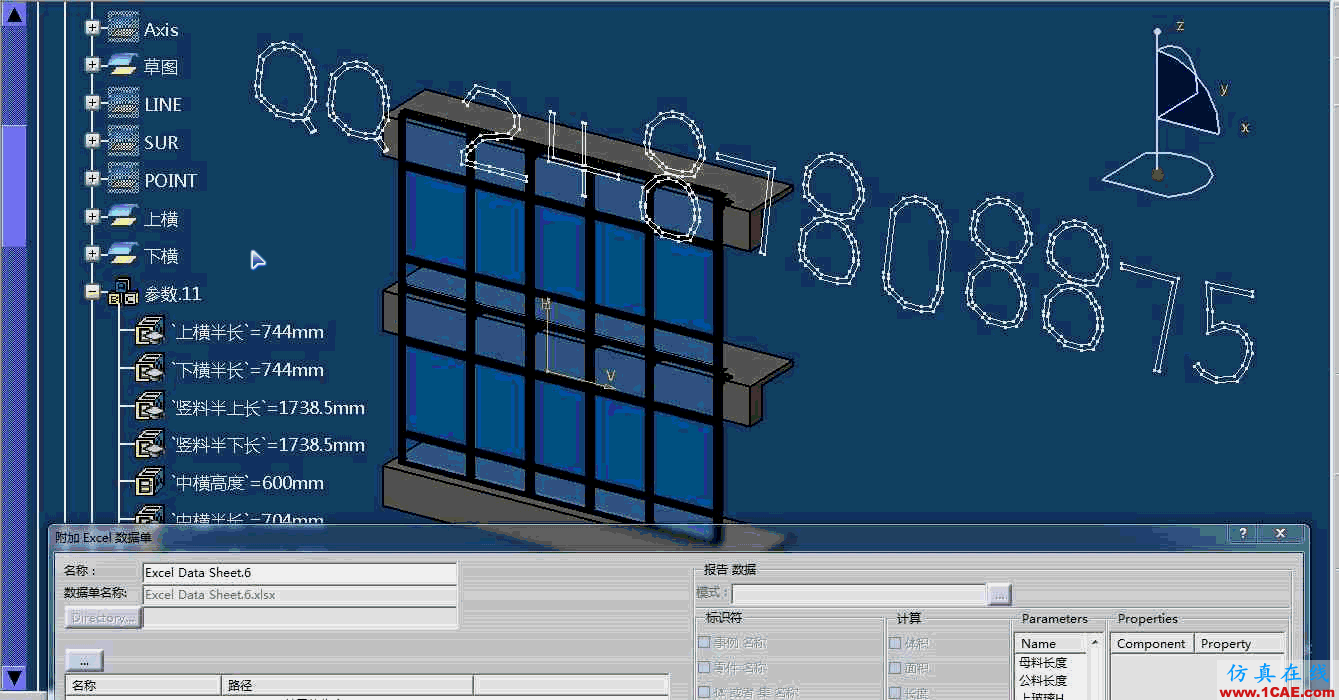Image resolution: width=1339 pixels, height=700 pixels.
Task: Click the SUR geometrical set icon
Action: pos(123,141)
